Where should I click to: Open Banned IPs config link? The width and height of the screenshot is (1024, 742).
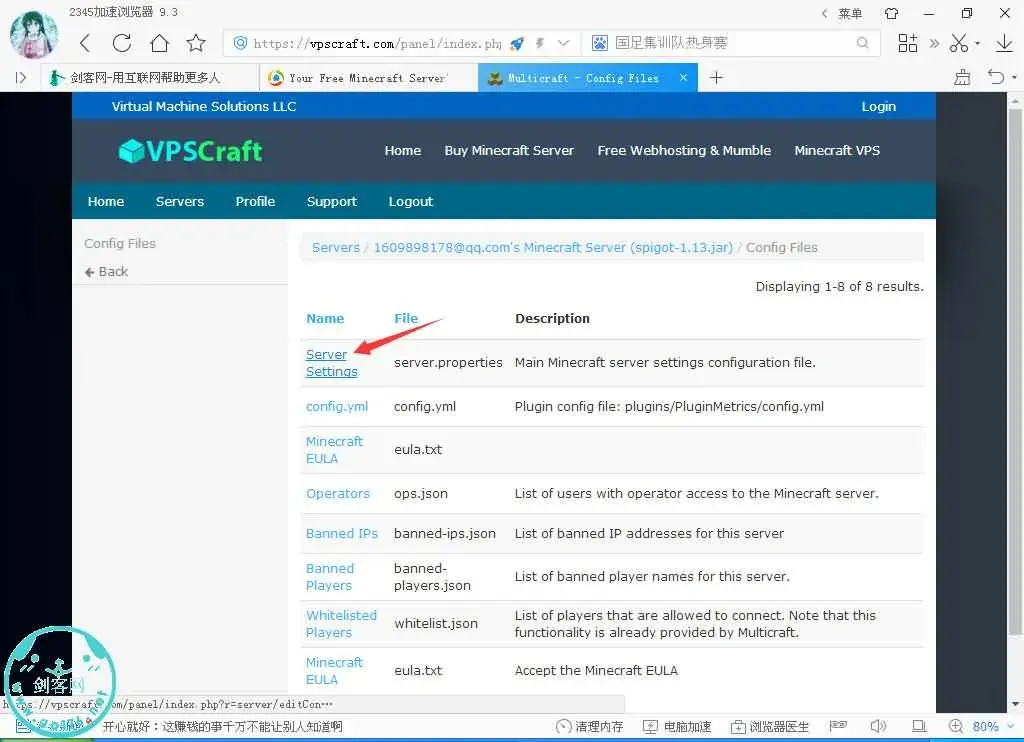click(x=342, y=534)
